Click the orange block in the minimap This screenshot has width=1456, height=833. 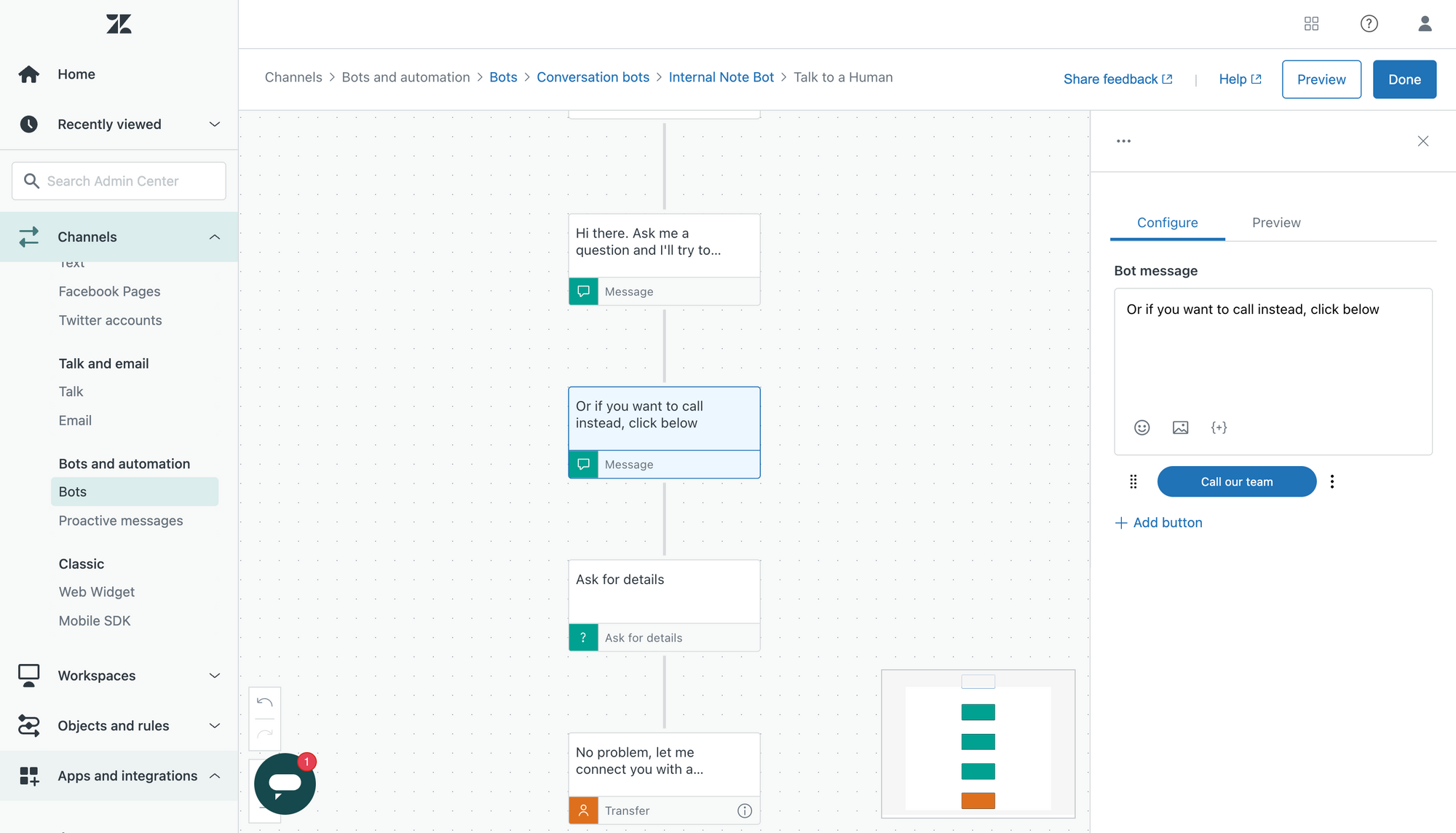[x=978, y=800]
